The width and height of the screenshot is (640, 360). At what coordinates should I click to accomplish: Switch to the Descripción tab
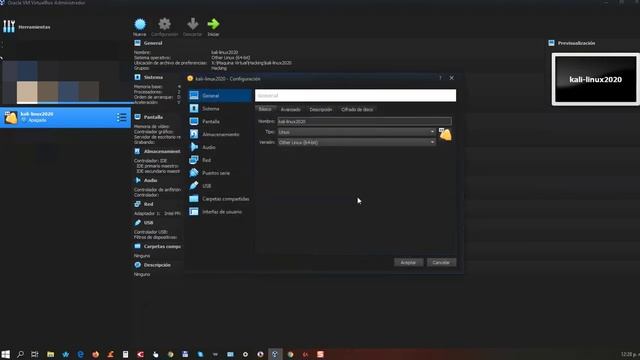pos(320,109)
